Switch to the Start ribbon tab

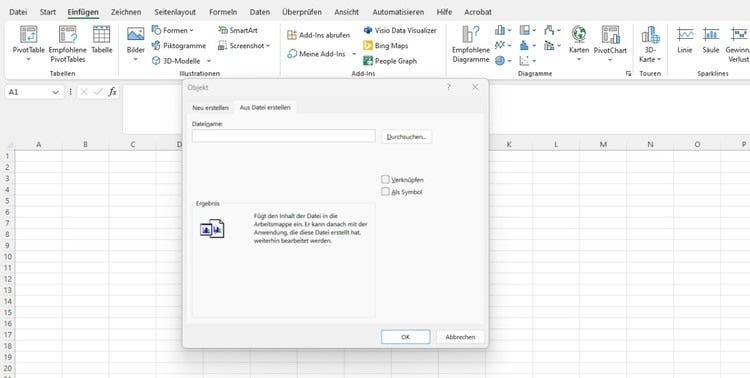click(48, 12)
